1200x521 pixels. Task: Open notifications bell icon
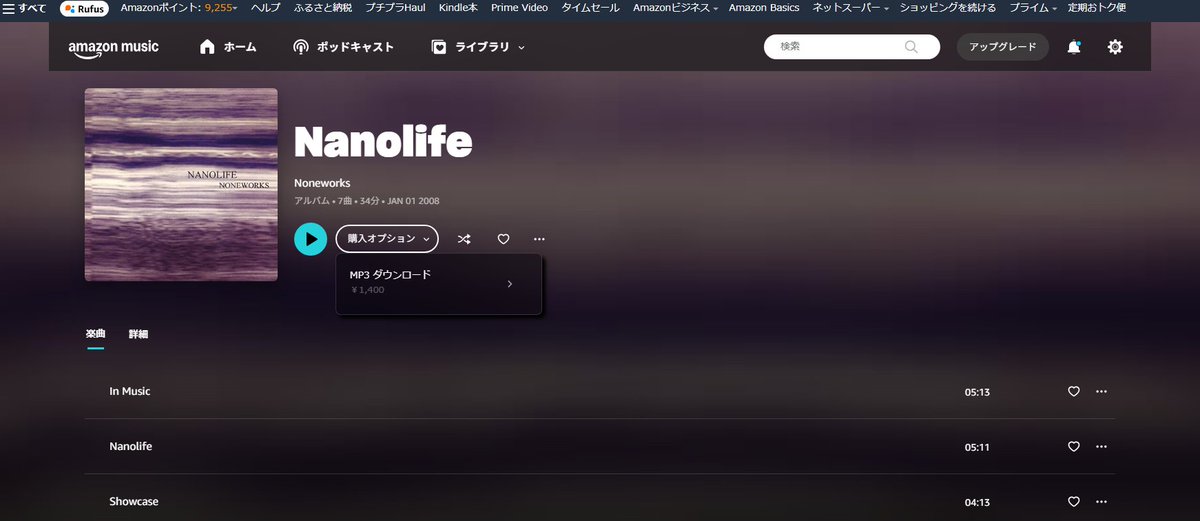pos(1074,47)
